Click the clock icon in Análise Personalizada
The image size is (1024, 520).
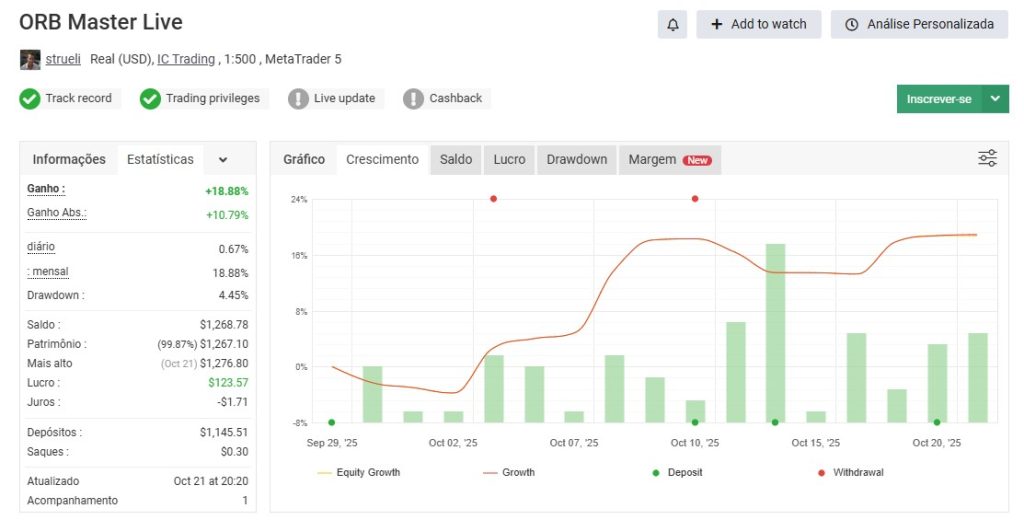tap(852, 25)
